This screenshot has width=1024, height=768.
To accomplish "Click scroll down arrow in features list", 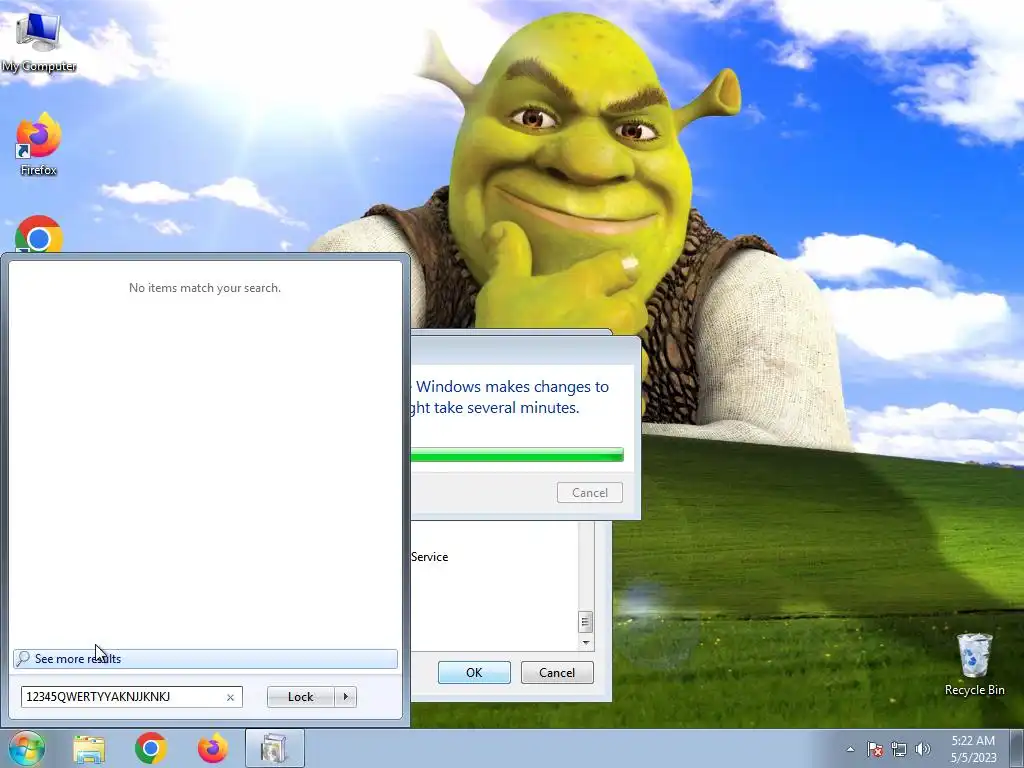I will click(585, 643).
